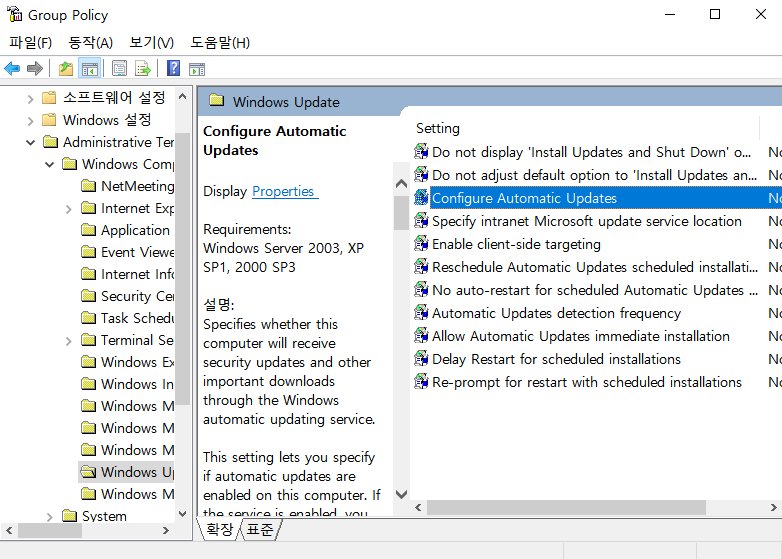Open the Properties link
Viewport: 782px width, 559px height.
[x=283, y=191]
